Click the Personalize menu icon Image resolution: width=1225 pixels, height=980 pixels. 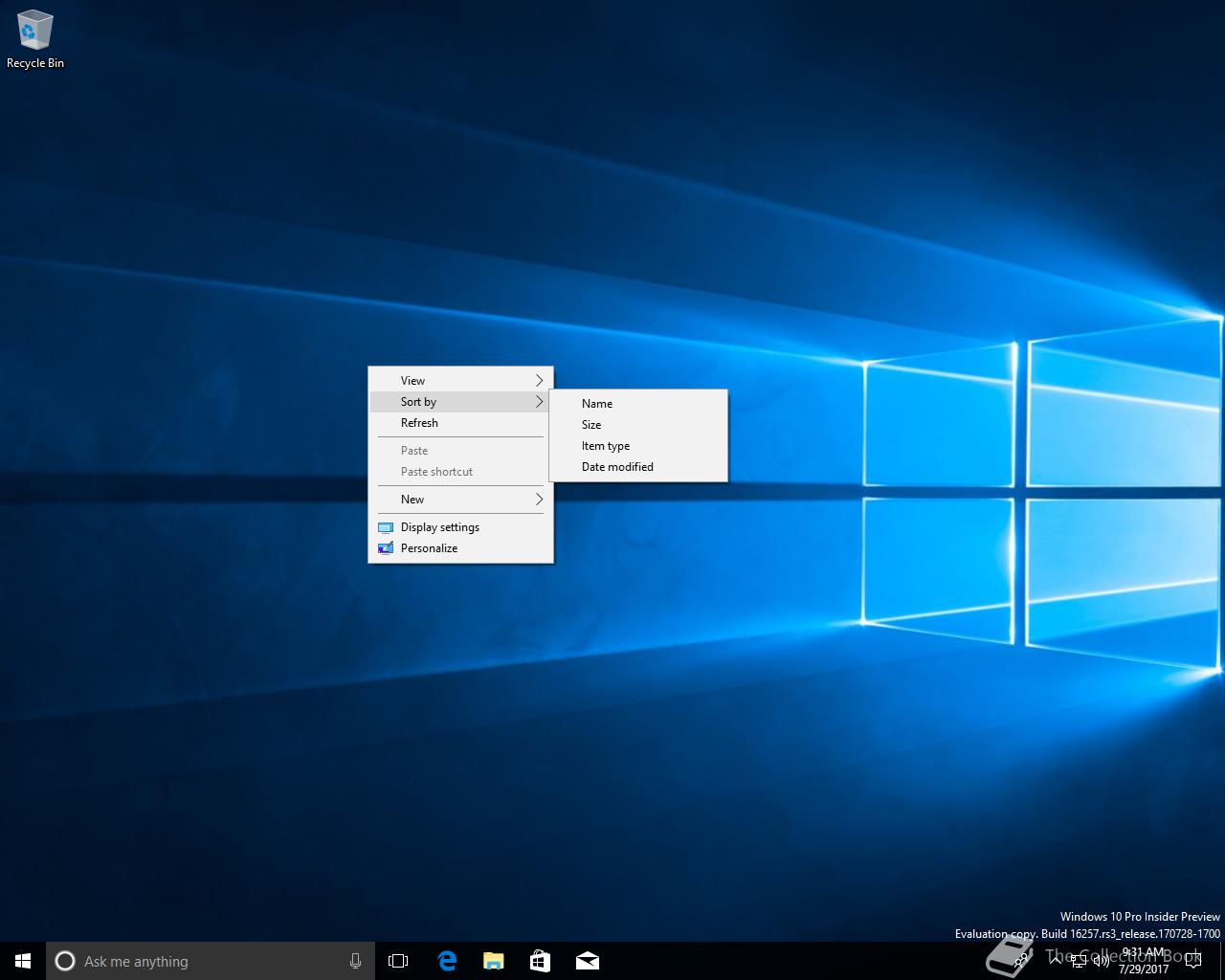tap(386, 548)
